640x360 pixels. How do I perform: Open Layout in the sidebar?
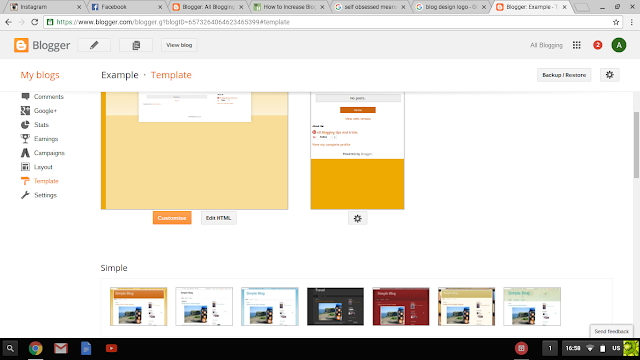37,167
